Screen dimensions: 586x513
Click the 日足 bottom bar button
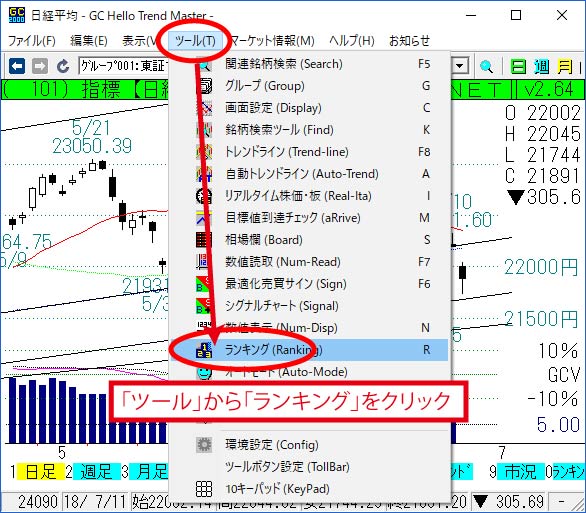[x=40, y=472]
